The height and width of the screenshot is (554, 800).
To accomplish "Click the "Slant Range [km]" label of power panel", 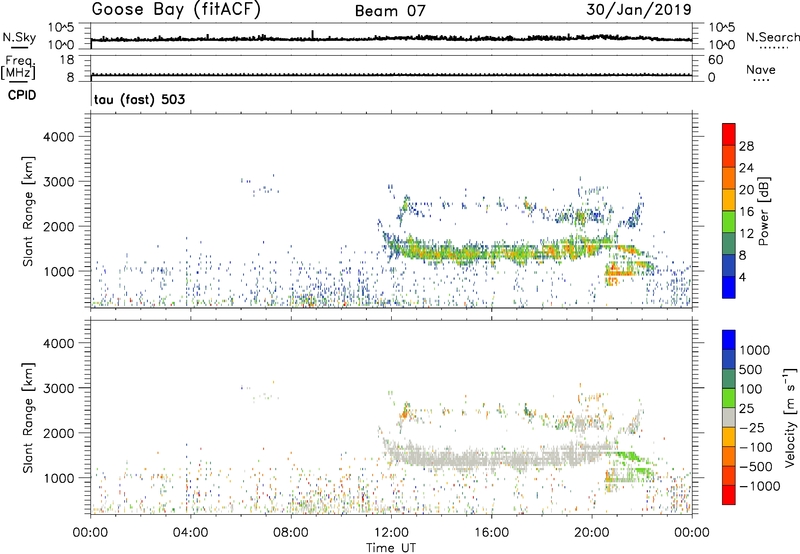I will coord(28,211).
